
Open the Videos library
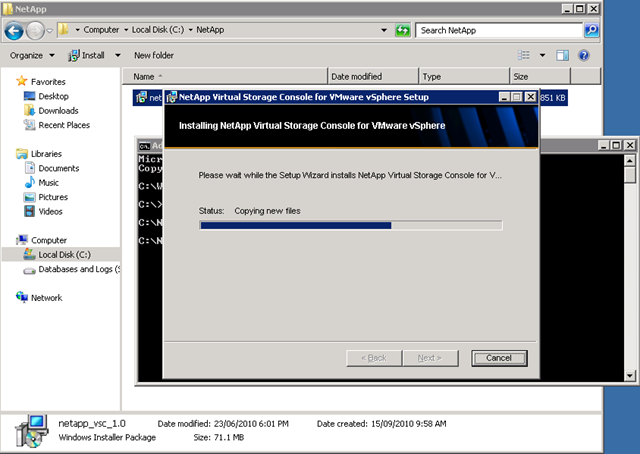[50, 211]
